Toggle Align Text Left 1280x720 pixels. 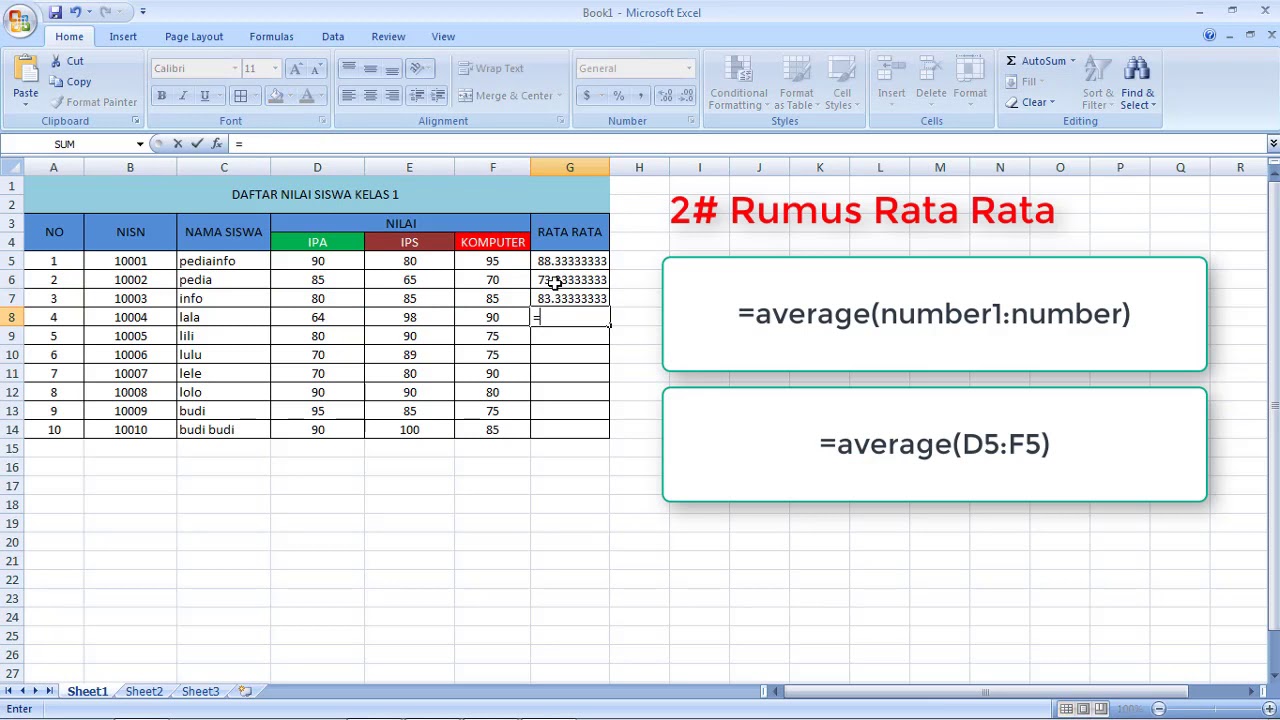(x=348, y=96)
